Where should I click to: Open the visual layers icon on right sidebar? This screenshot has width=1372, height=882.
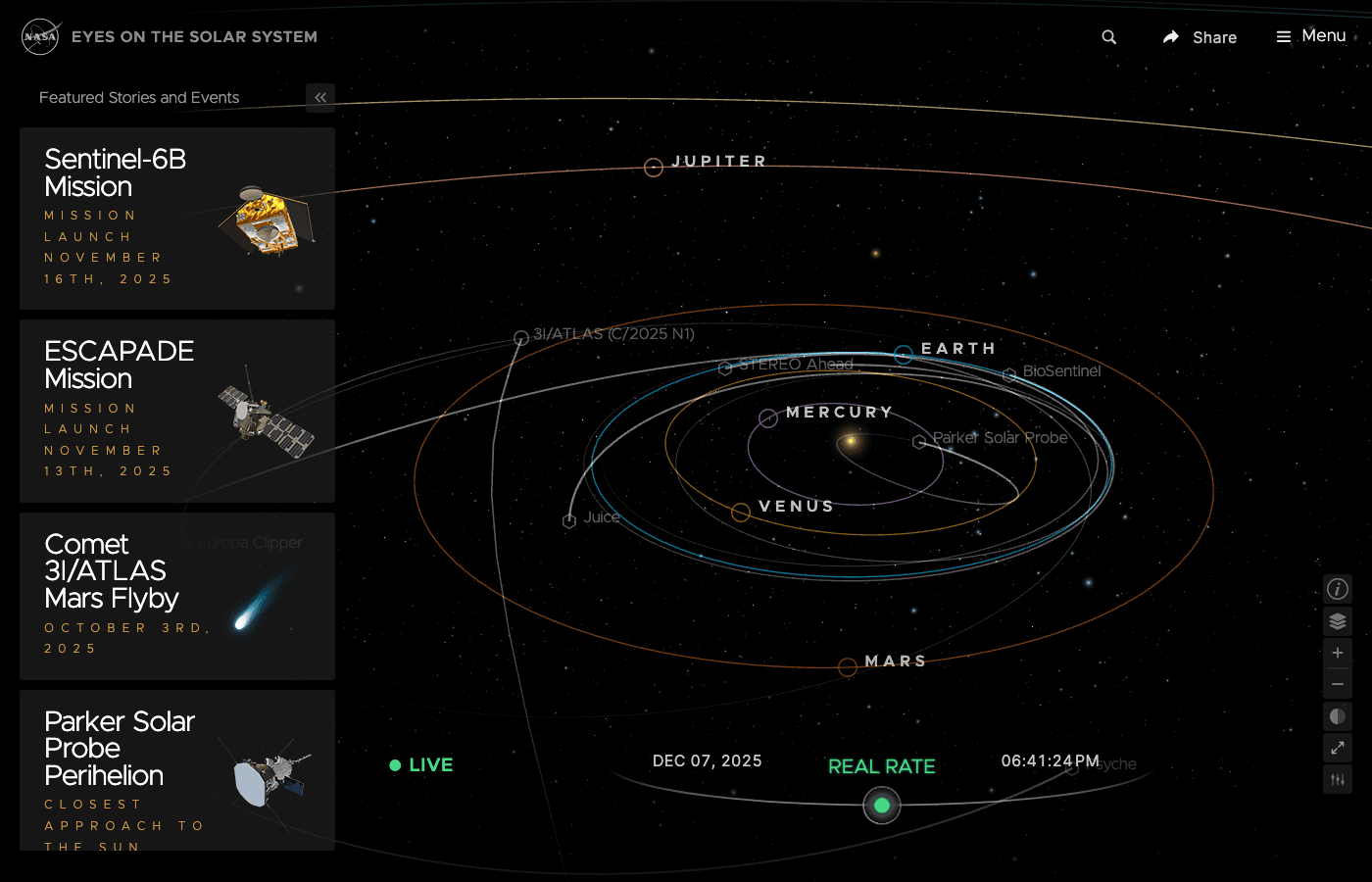coord(1337,620)
